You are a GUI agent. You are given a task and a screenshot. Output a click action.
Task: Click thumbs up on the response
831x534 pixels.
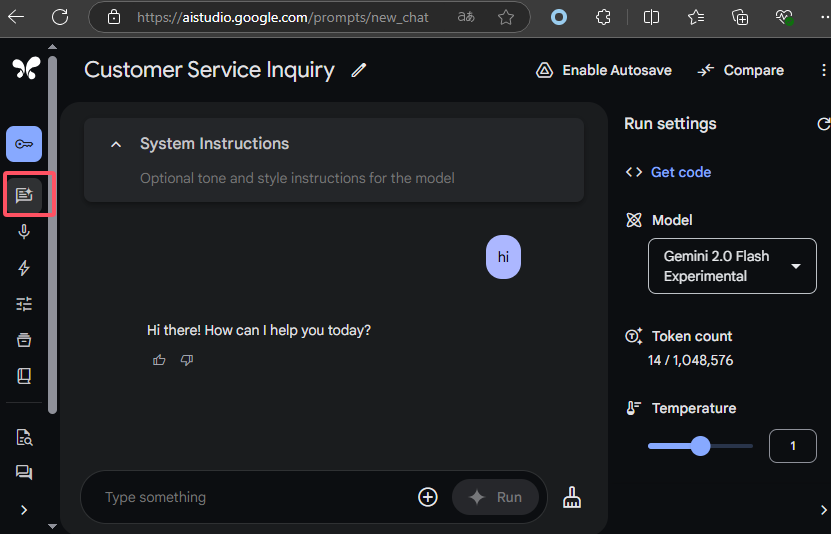pos(159,360)
